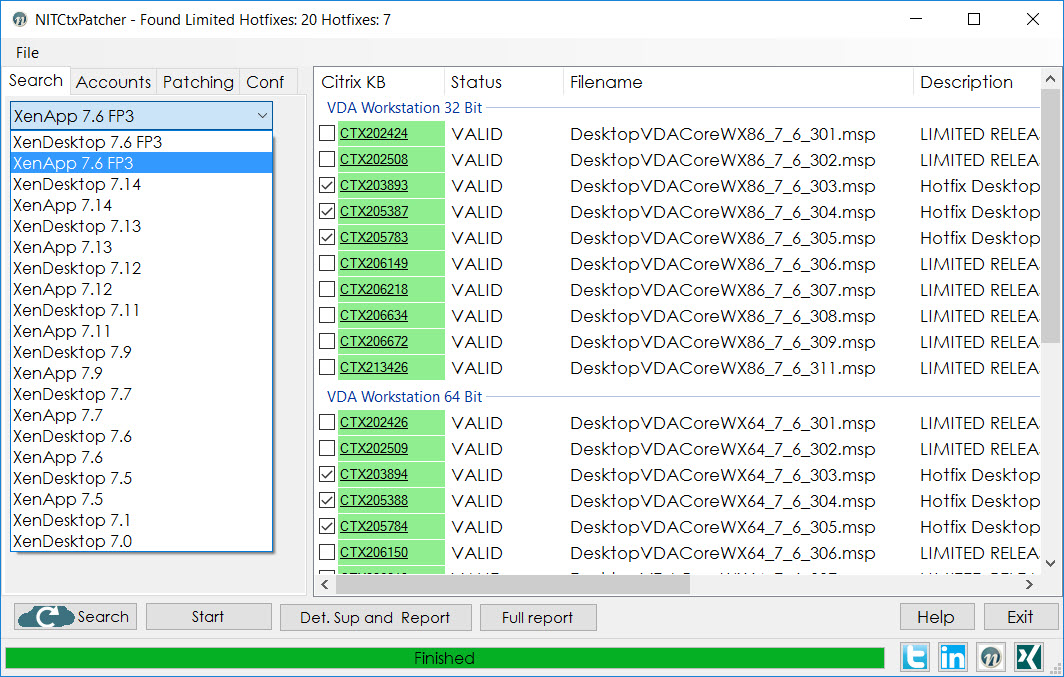Select XenDesktop 7.11 option
Image resolution: width=1064 pixels, height=677 pixels.
pyautogui.click(x=141, y=310)
